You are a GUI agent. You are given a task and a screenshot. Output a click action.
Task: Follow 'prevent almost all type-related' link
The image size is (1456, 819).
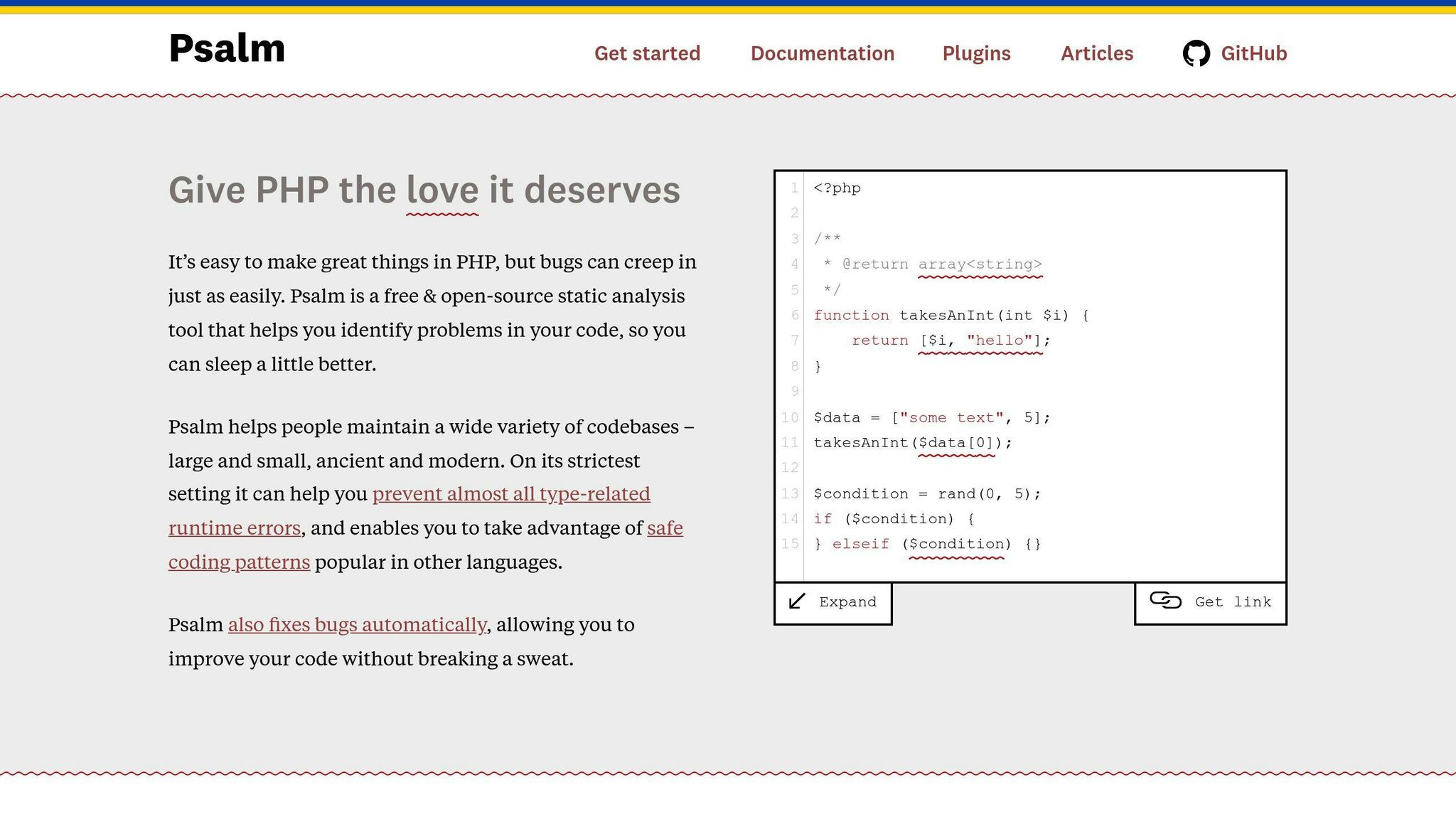click(511, 494)
